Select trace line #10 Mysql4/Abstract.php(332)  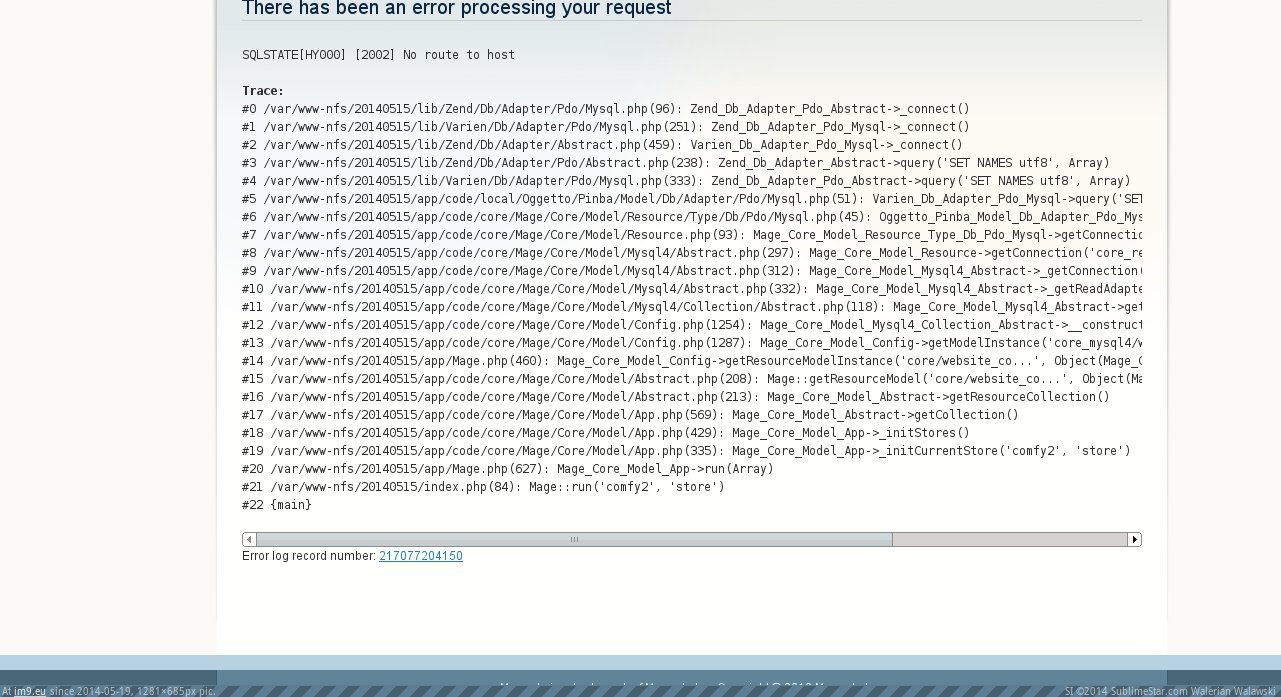[x=692, y=289]
